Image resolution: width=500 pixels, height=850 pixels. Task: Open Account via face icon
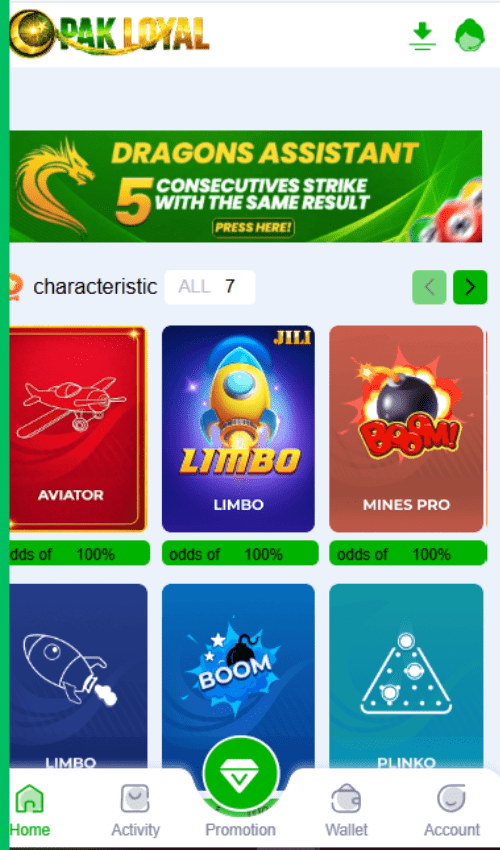point(452,798)
